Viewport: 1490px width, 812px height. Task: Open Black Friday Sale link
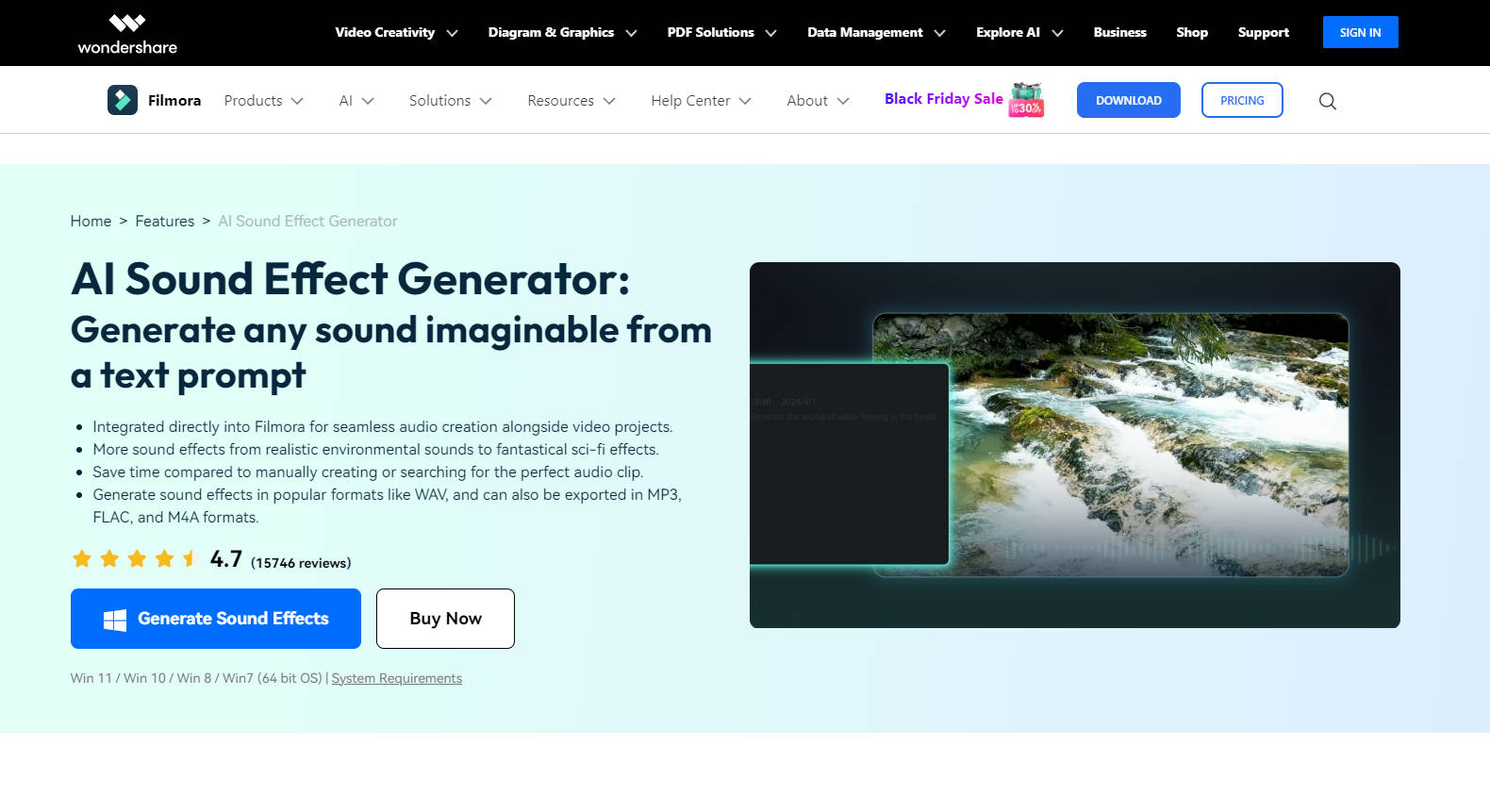coord(943,99)
